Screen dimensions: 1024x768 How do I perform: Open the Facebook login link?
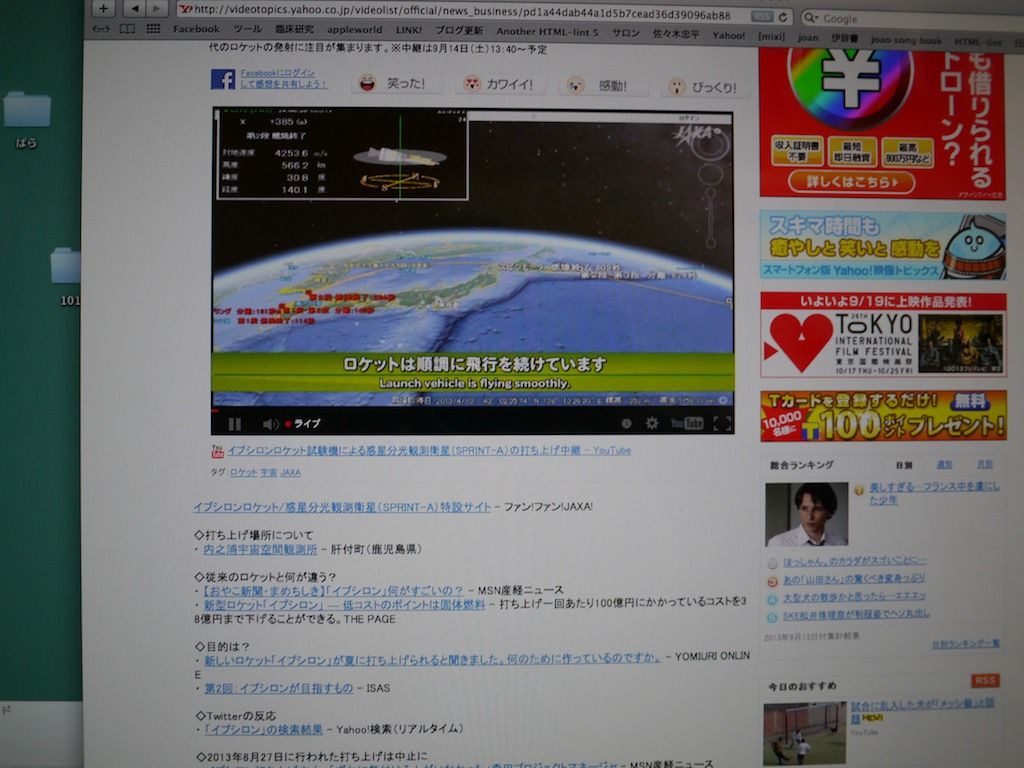[x=283, y=78]
